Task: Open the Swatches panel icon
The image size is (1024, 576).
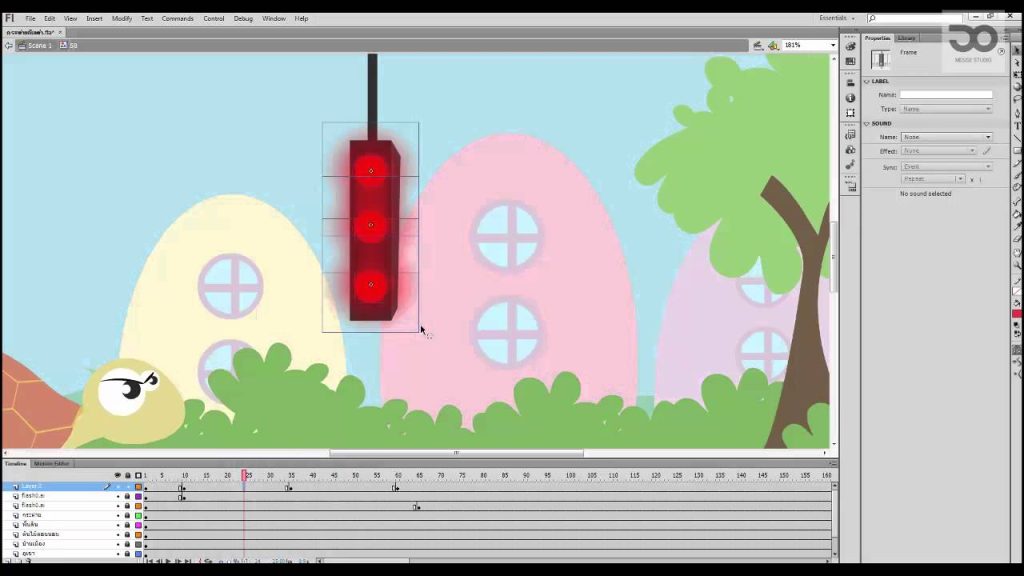Action: [x=850, y=61]
